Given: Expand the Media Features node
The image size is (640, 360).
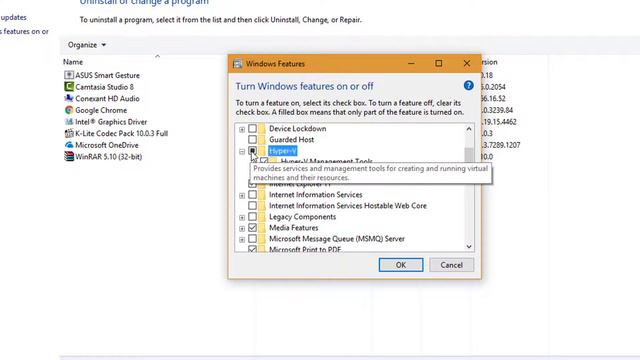Looking at the screenshot, I should tap(242, 229).
